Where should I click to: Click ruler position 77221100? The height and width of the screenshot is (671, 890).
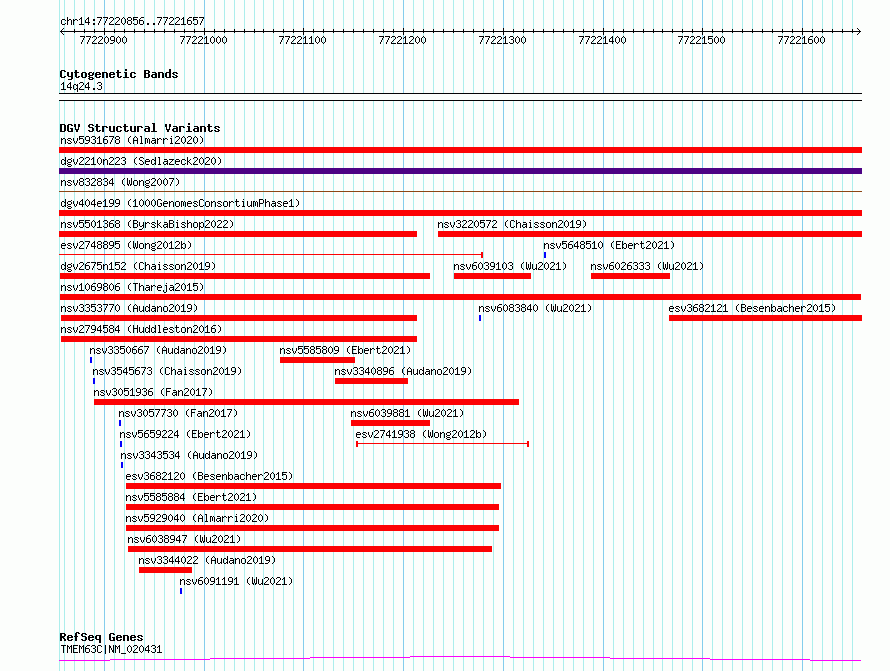[303, 40]
